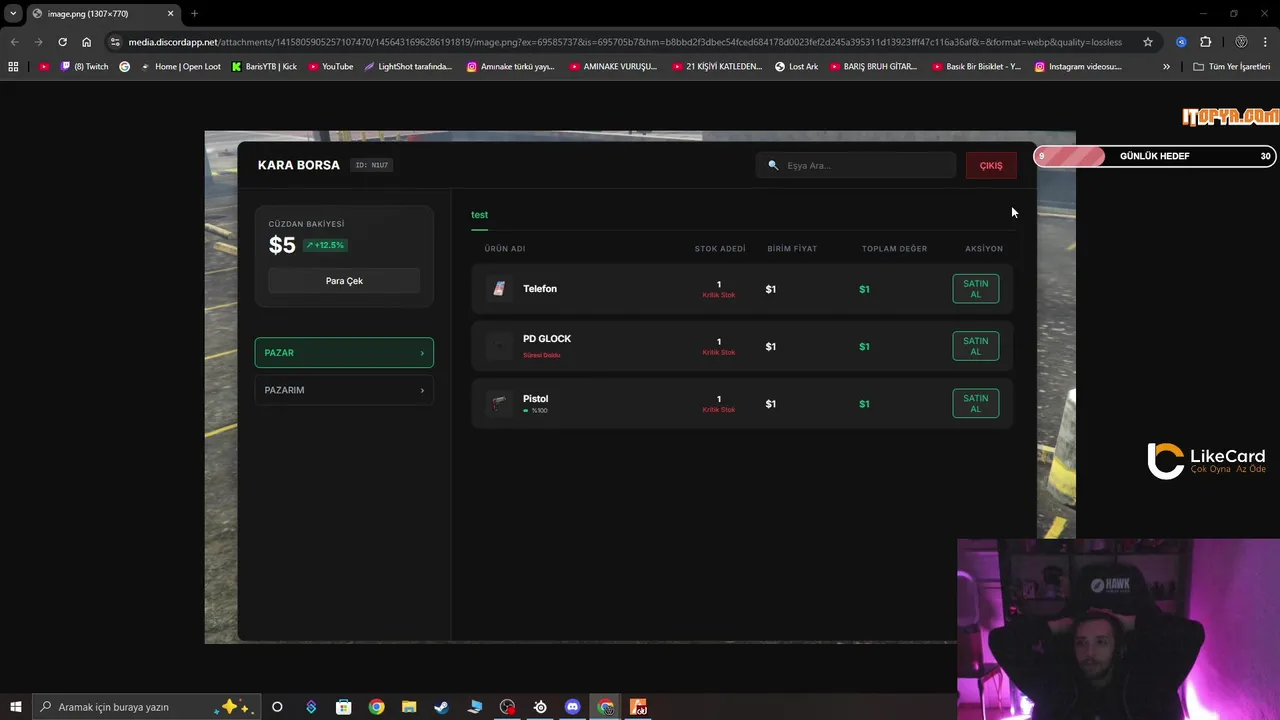Open Steam from the taskbar

tap(441, 707)
